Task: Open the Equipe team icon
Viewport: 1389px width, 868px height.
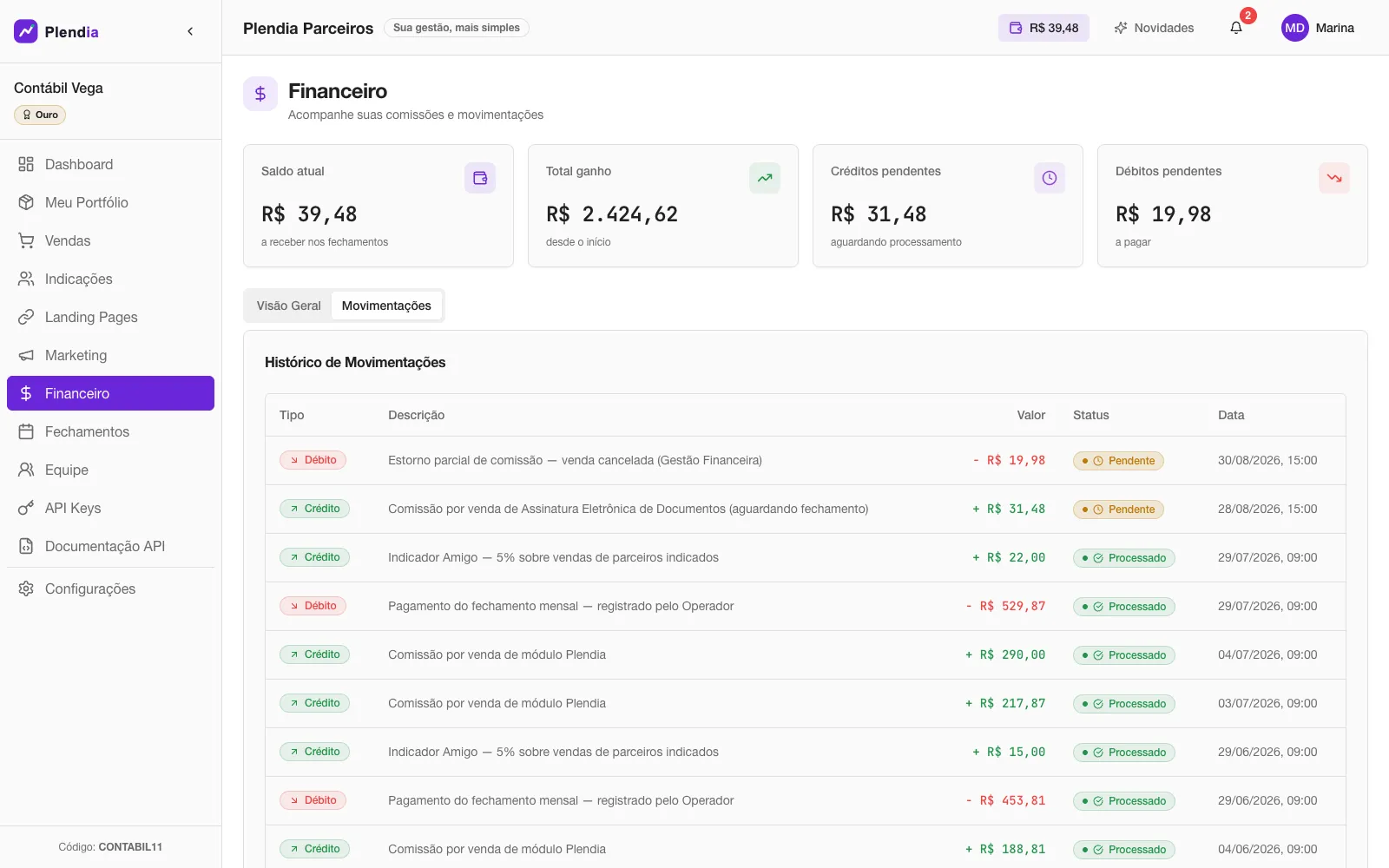Action: [x=26, y=470]
